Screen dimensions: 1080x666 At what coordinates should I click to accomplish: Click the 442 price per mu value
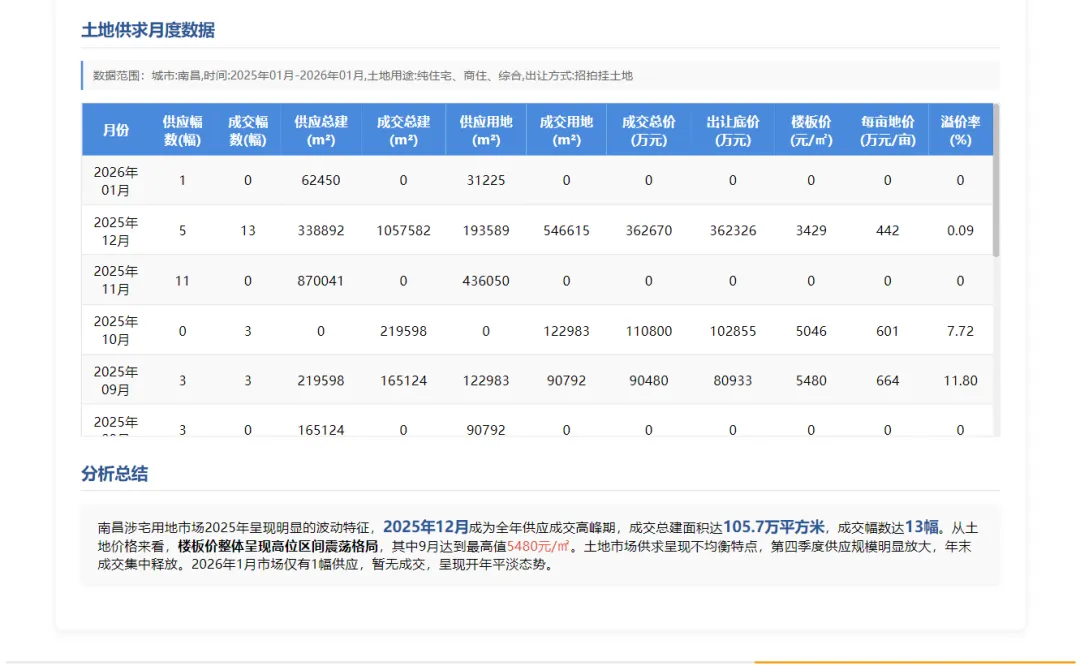tap(887, 231)
